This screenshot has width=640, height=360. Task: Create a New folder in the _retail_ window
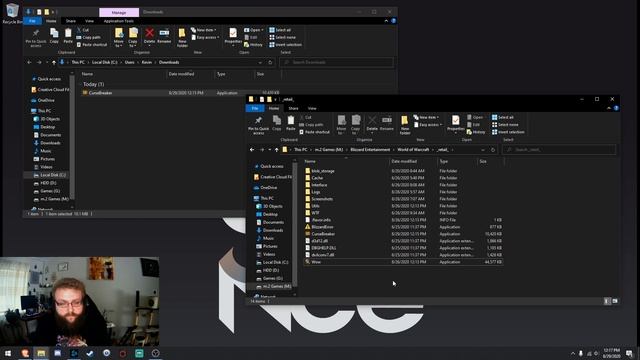tap(404, 125)
